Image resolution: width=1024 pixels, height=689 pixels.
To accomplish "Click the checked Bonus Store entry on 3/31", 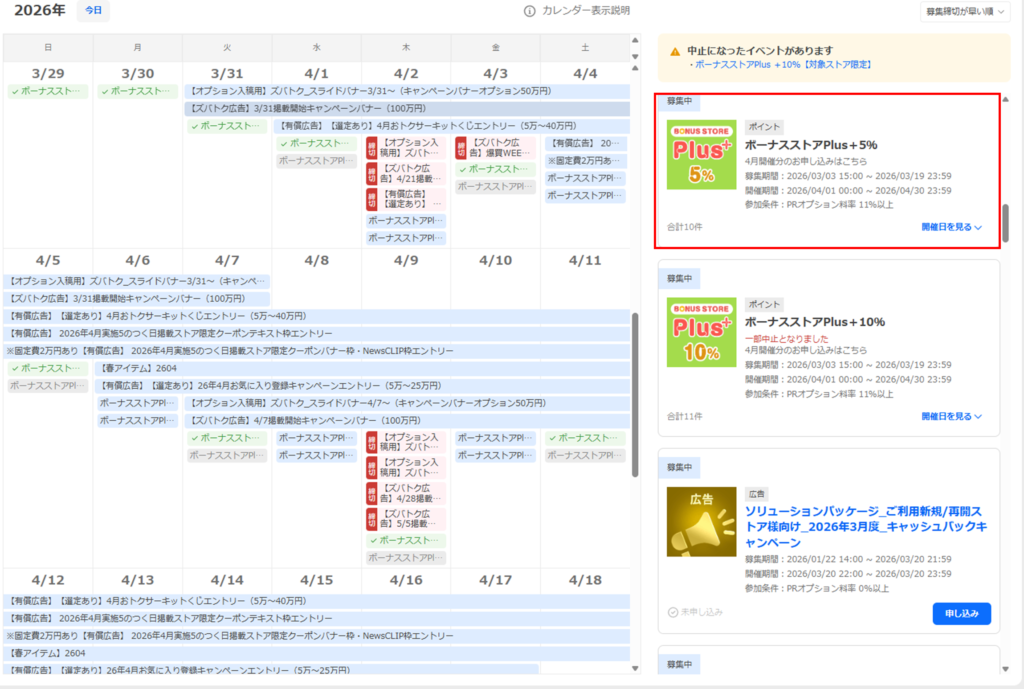I will tap(227, 126).
